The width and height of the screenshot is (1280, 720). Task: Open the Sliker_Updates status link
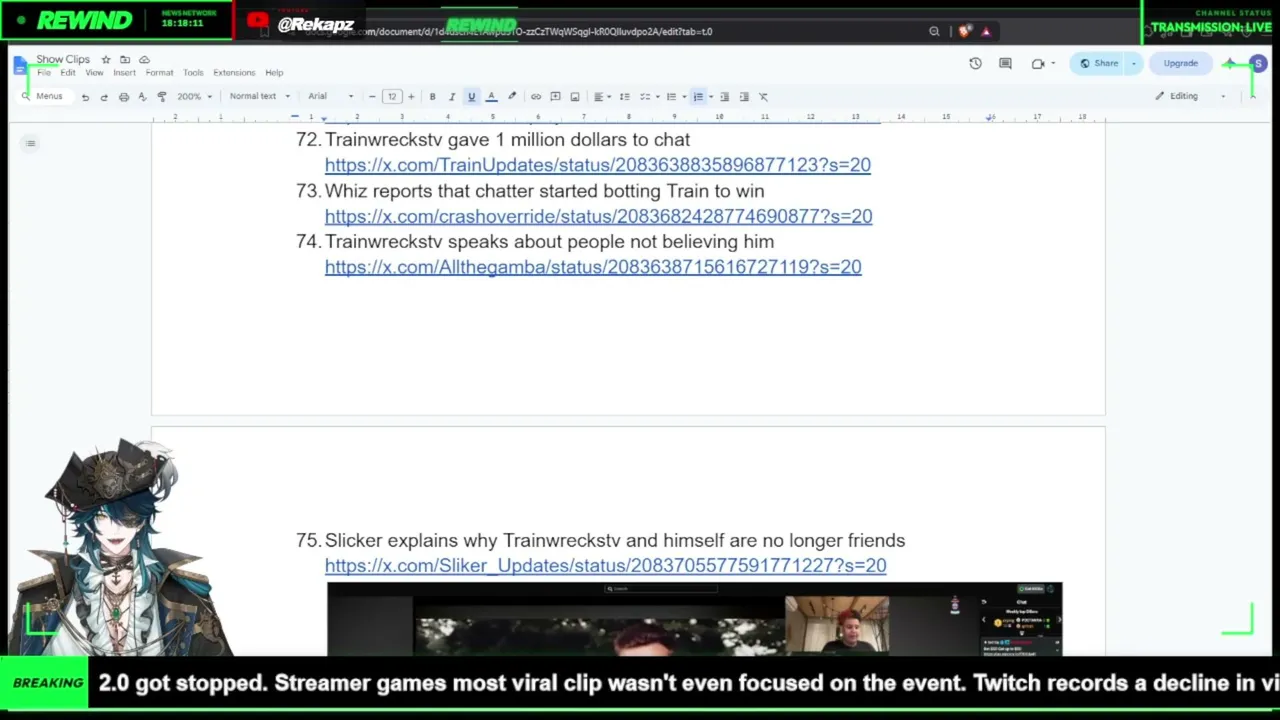click(605, 566)
